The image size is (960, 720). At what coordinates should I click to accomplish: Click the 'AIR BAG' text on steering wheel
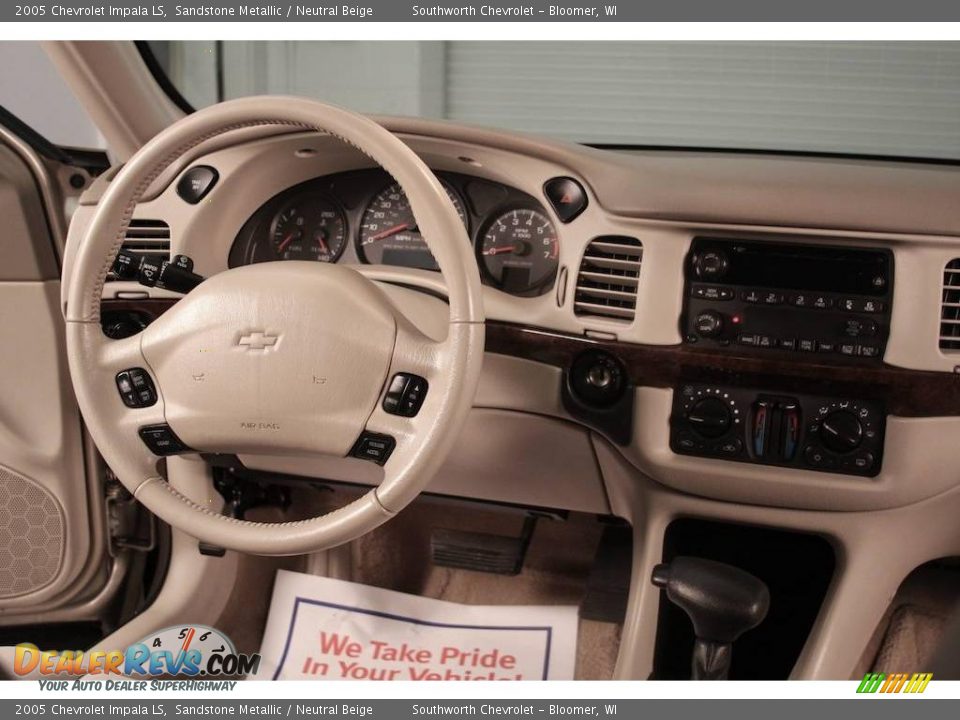[x=260, y=426]
